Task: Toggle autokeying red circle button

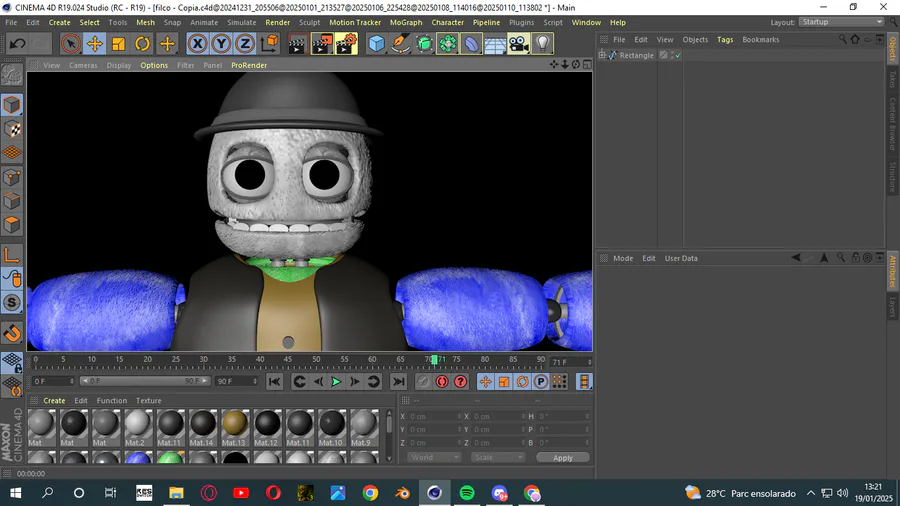Action: tap(442, 382)
